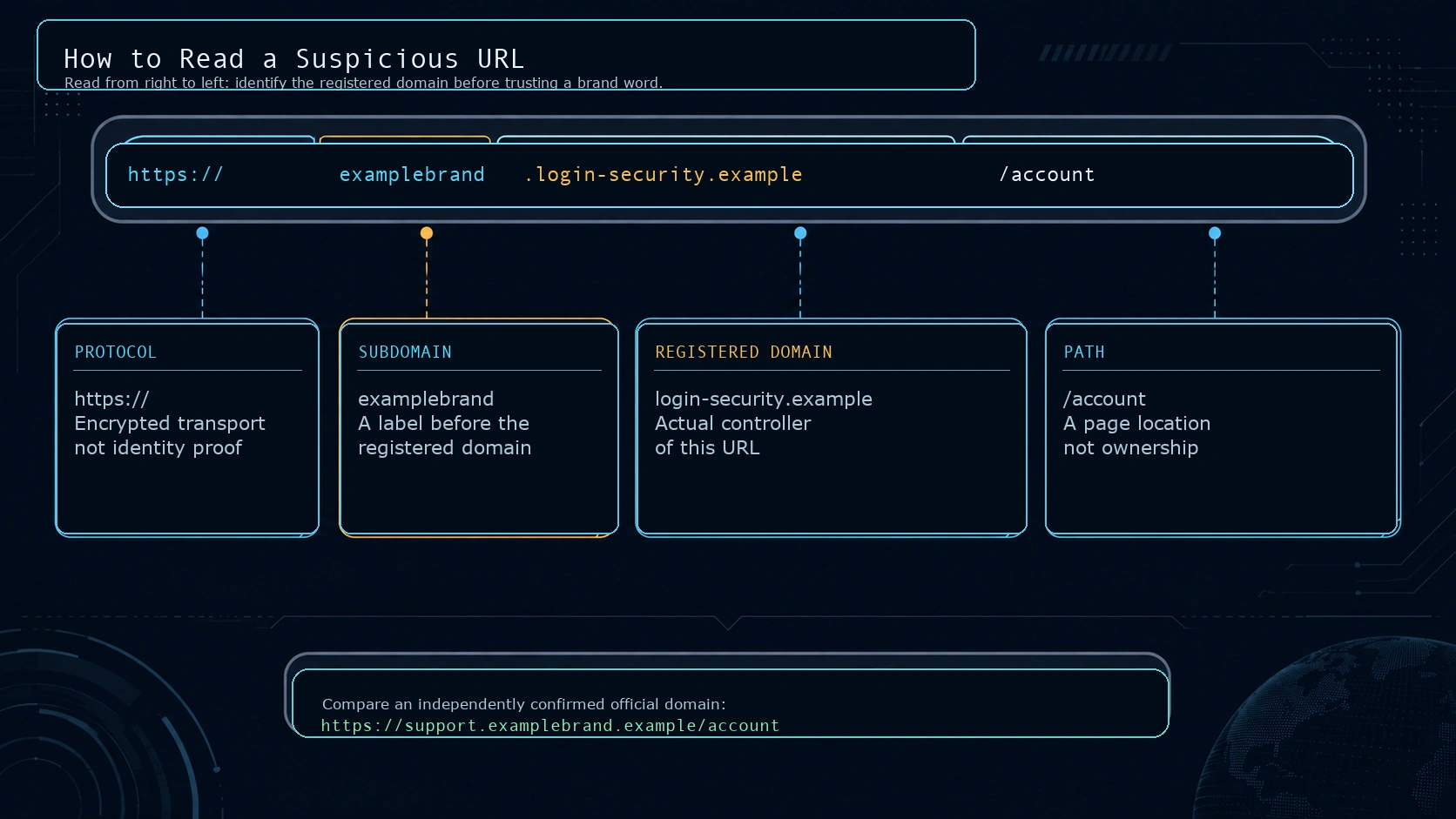Click the blue connector dot under '/account'
Screen dimensions: 1456x819
coord(1215,233)
